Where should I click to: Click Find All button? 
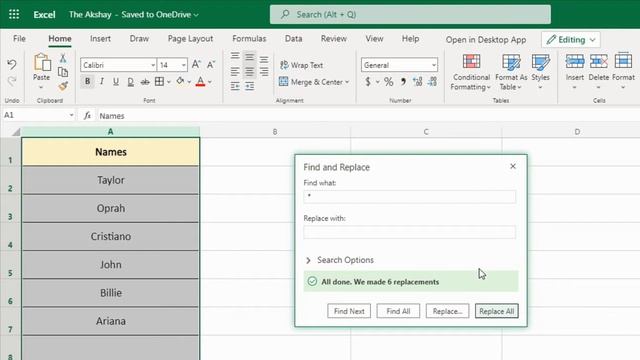[x=398, y=311]
